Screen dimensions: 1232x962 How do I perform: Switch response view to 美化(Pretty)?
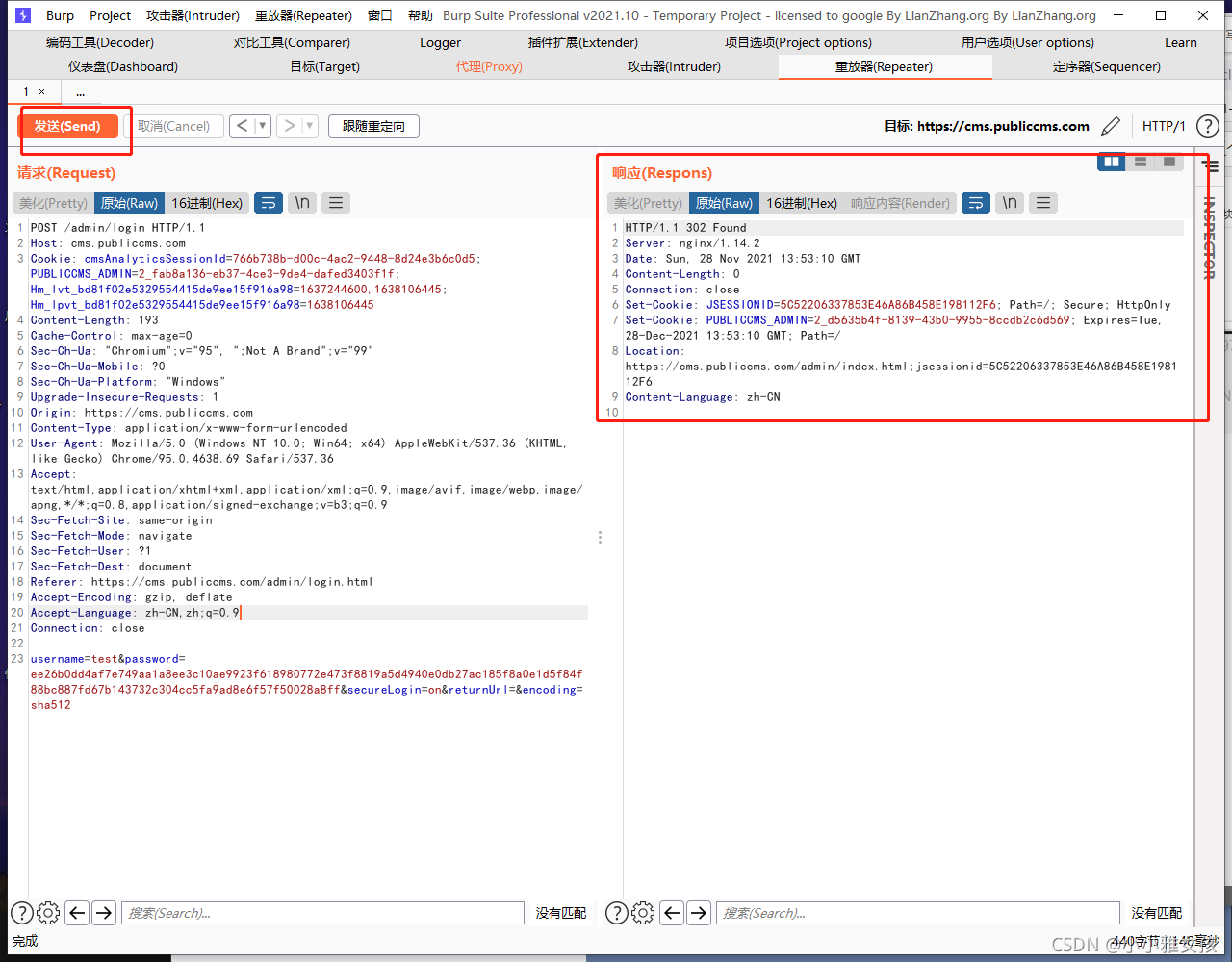(648, 203)
